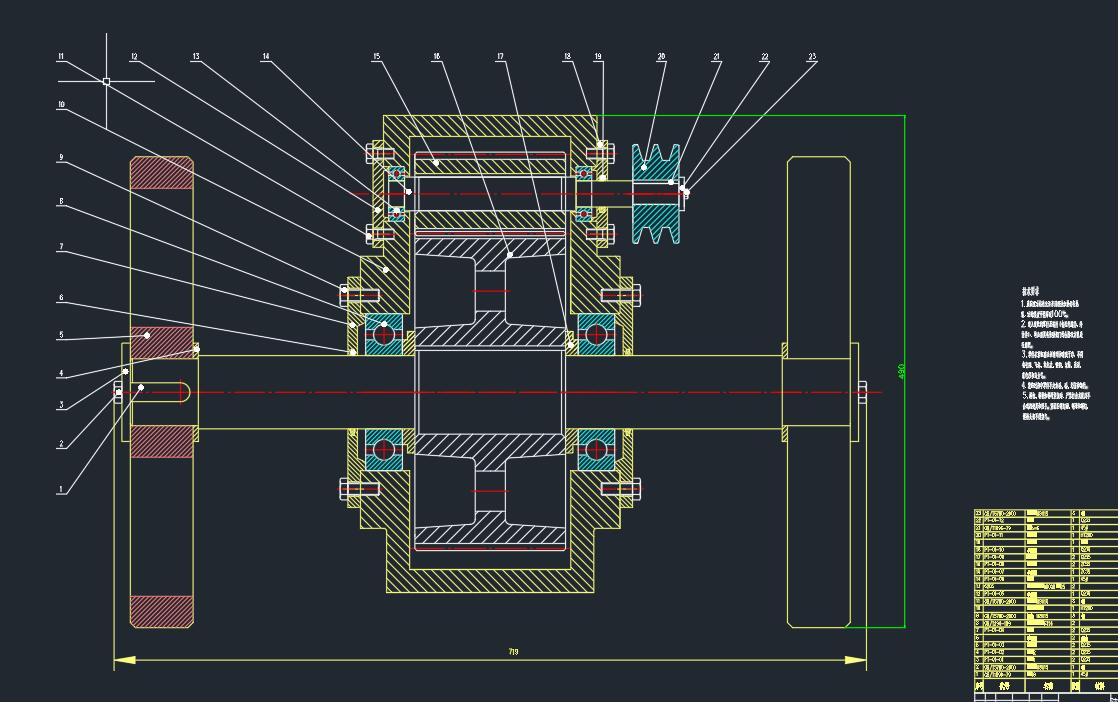The height and width of the screenshot is (702, 1118).
Task: Select part balloon number 20
Action: [662, 56]
